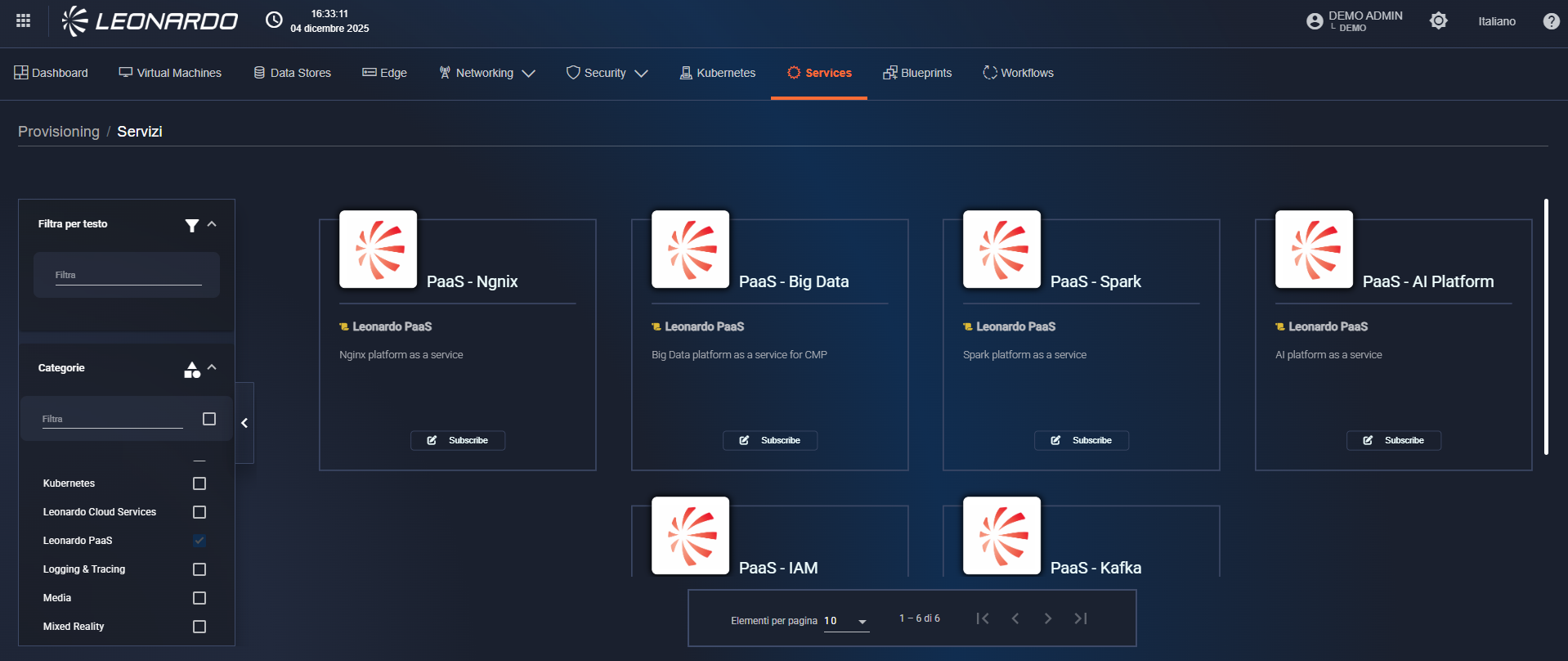Viewport: 1568px width, 661px height.
Task: Uncheck the Leonardo PaaS category checkbox
Action: tap(199, 541)
